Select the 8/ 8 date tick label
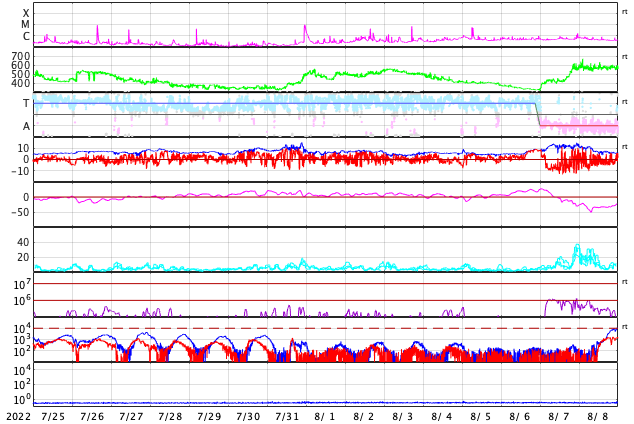Viewport: 634px width, 424px height. coord(598,416)
